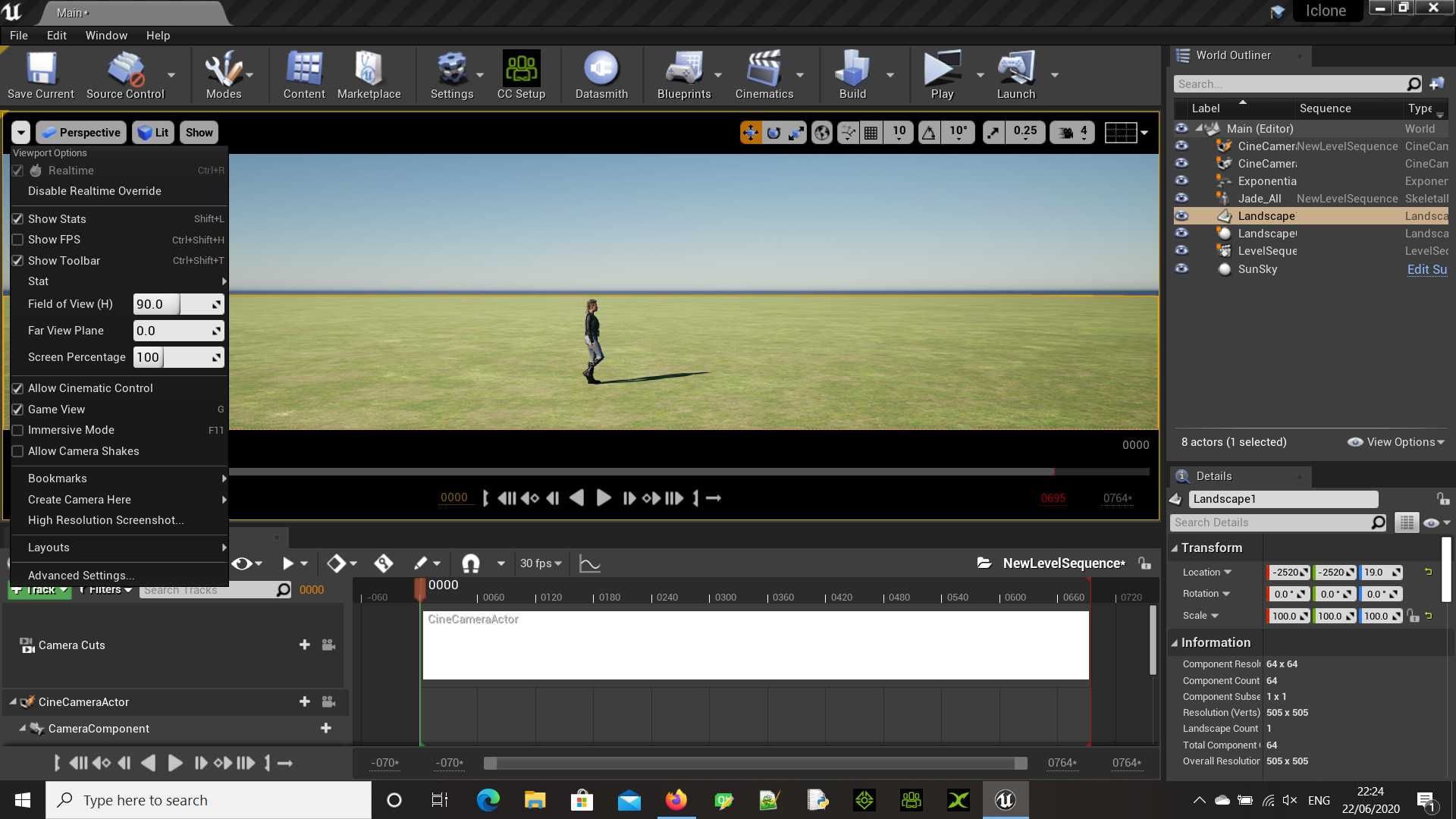Open the Edit menu
1456x819 pixels.
tap(56, 36)
